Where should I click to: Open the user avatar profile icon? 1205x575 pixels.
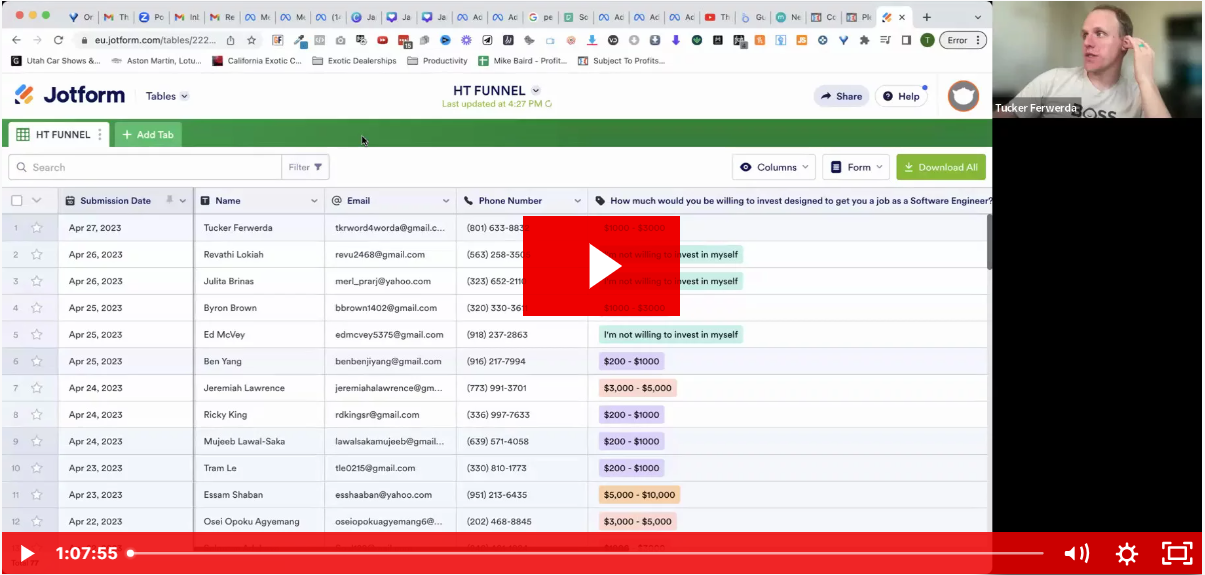[x=962, y=96]
